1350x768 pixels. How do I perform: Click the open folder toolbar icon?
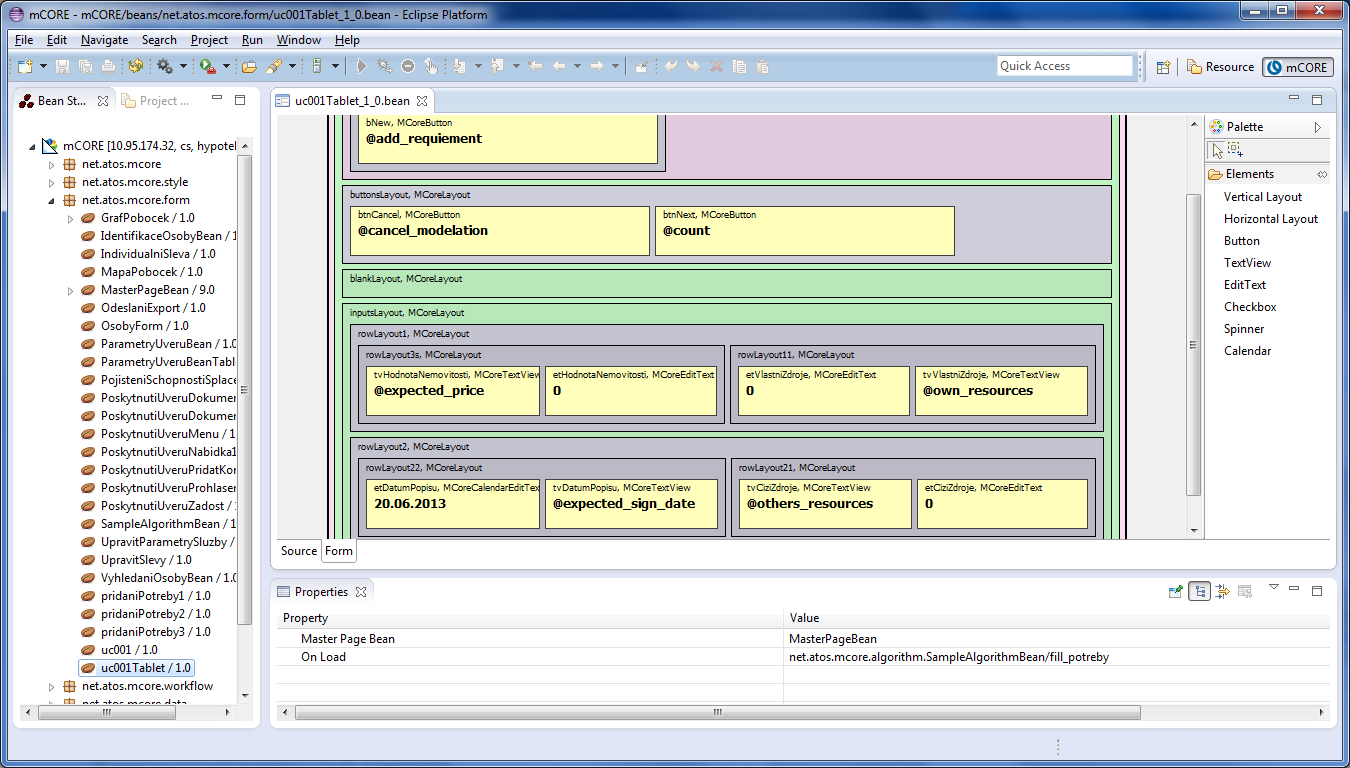coord(249,66)
